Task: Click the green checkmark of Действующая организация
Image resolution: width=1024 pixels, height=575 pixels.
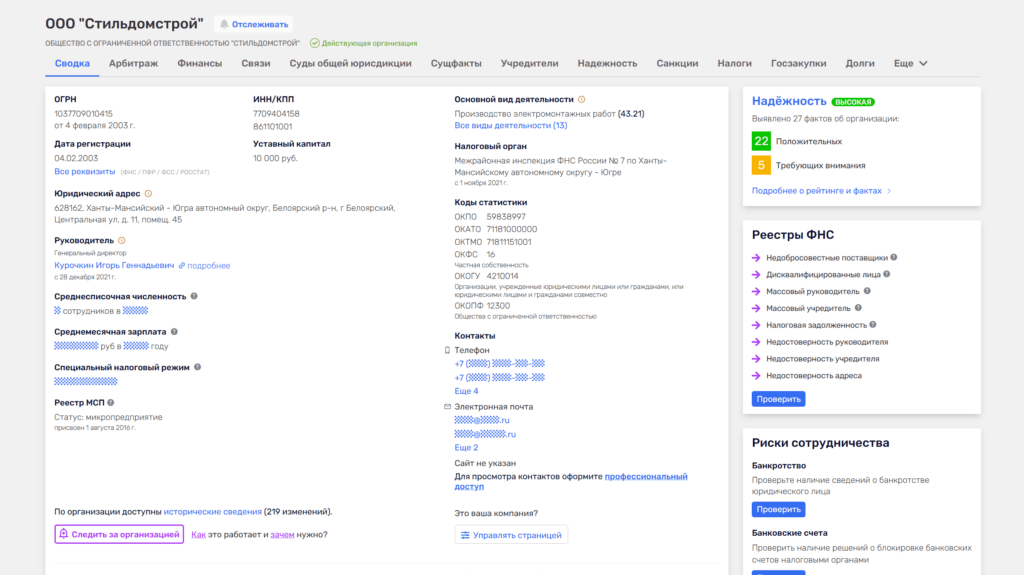Action: [315, 43]
